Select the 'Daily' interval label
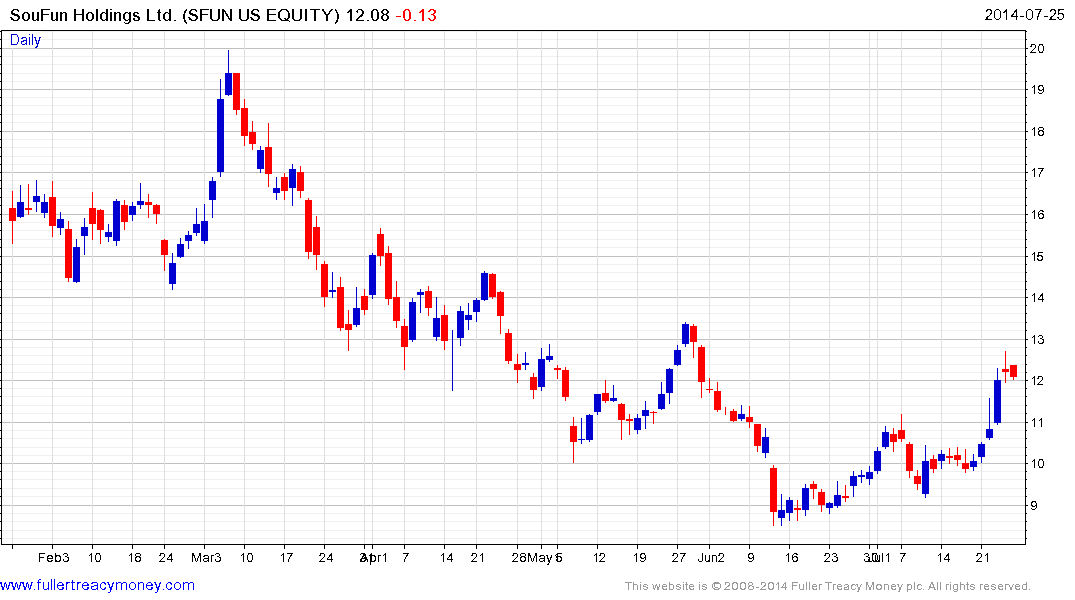The height and width of the screenshot is (600, 1075). 25,40
